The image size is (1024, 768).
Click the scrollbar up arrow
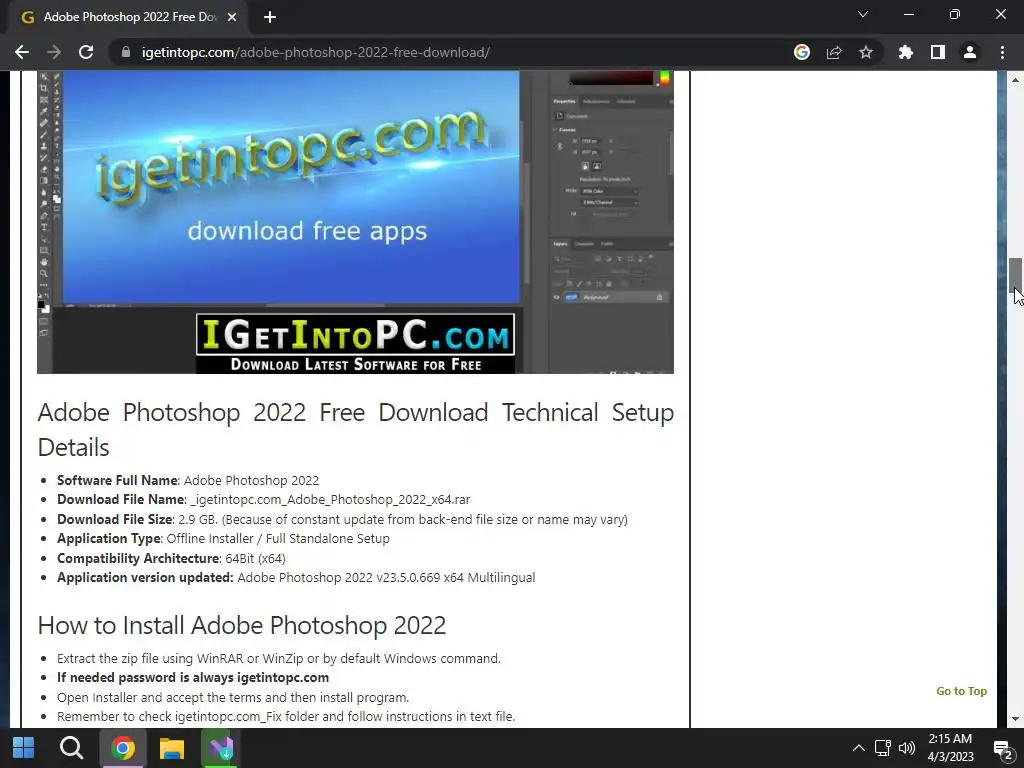point(1015,80)
